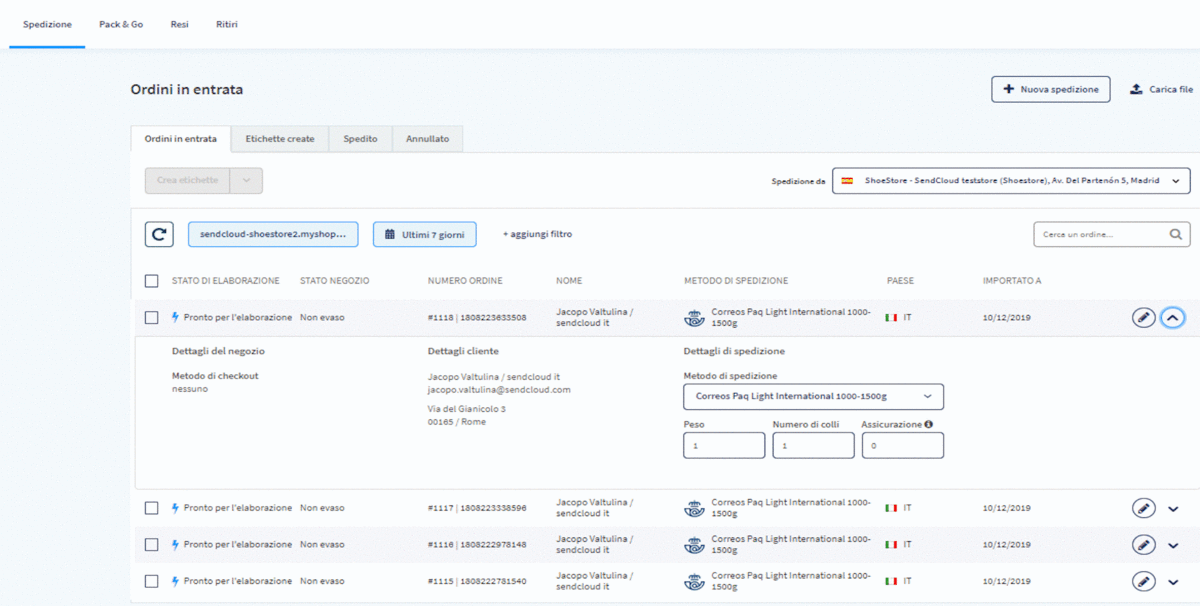Select the Ordini in entrata tab
This screenshot has width=1200, height=606.
tap(181, 139)
